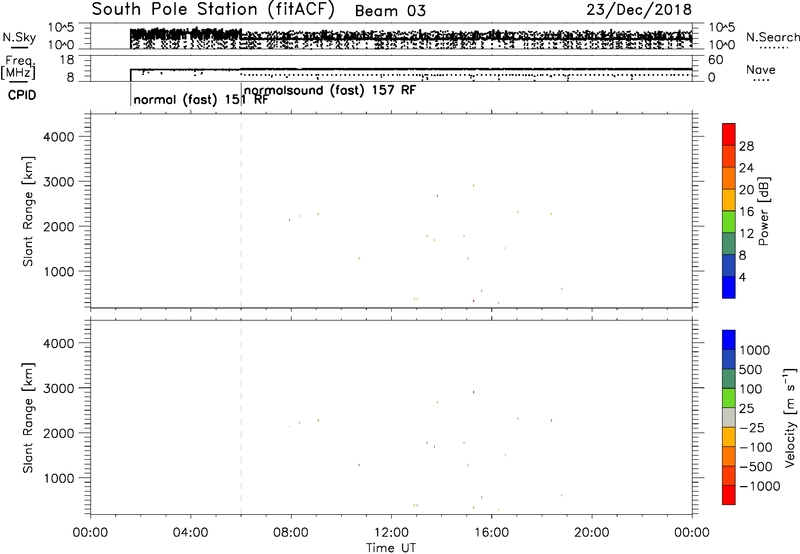Click the red top swatch of Power colorbar
The width and height of the screenshot is (800, 554).
[729, 134]
